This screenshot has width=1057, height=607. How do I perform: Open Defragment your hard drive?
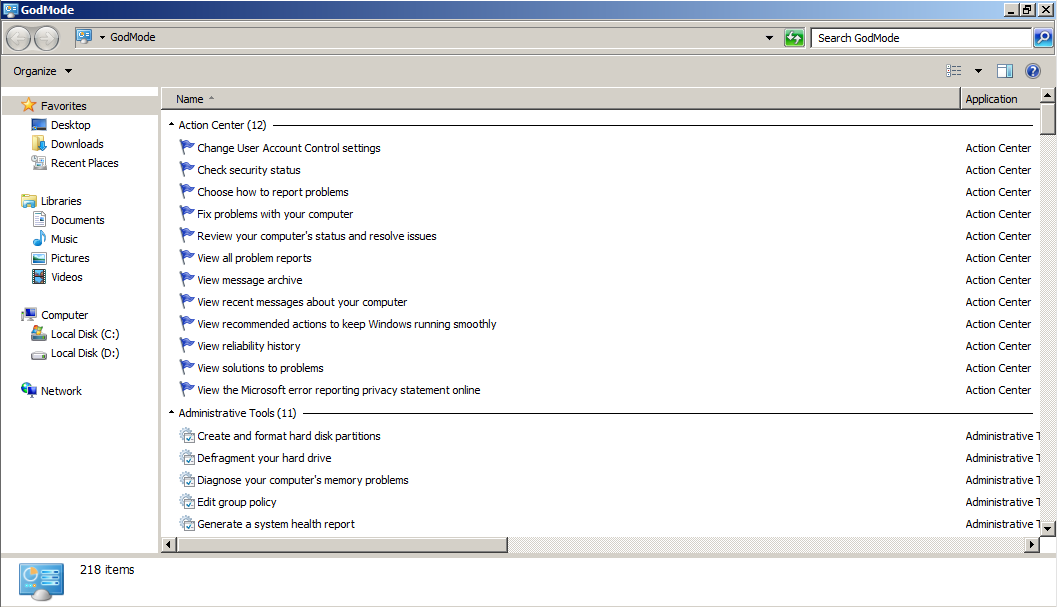tap(264, 458)
